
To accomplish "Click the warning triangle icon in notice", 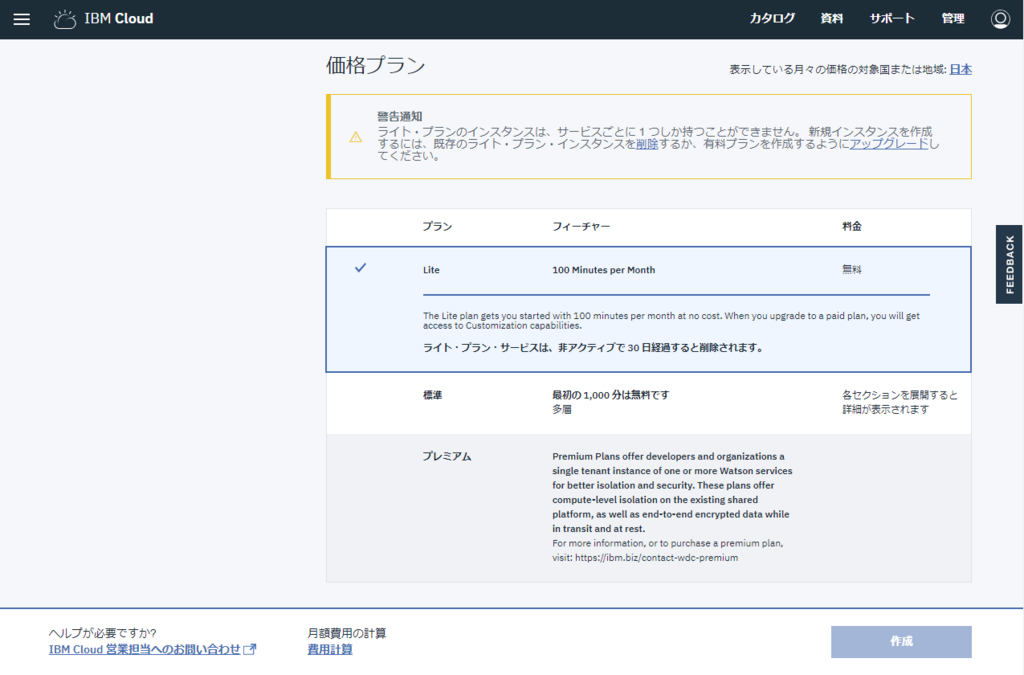I will click(x=355, y=137).
